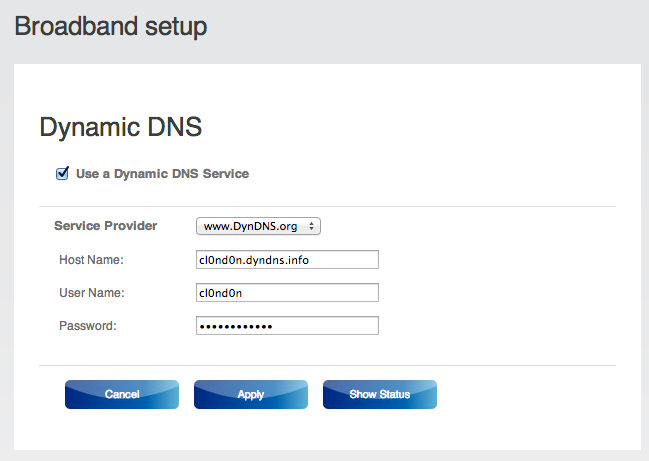The width and height of the screenshot is (649, 461).
Task: Show the Dynamic DNS status
Action: (380, 394)
